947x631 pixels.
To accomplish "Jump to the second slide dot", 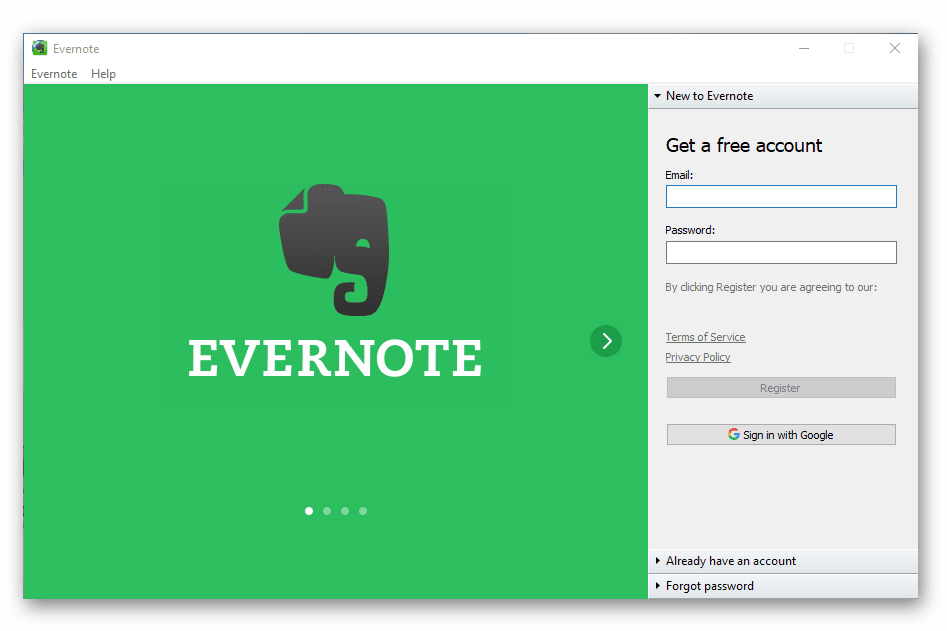I will [327, 511].
